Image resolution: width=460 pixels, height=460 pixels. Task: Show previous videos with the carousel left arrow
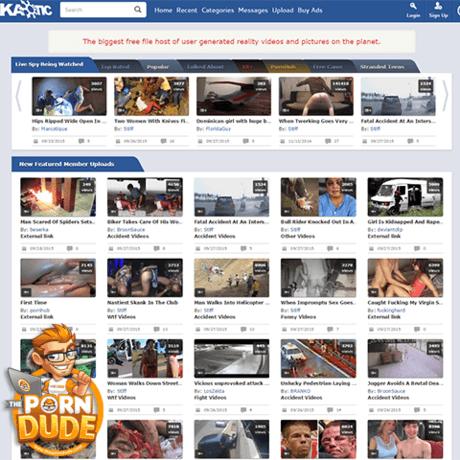tap(19, 96)
